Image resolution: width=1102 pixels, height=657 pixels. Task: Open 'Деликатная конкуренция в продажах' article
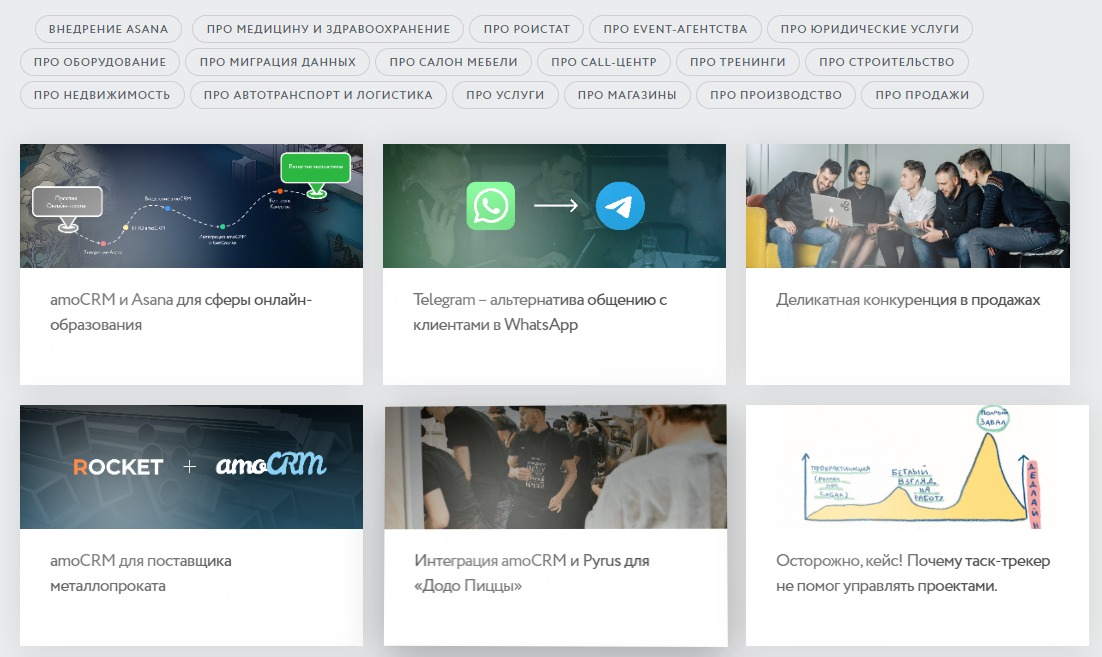tap(907, 300)
